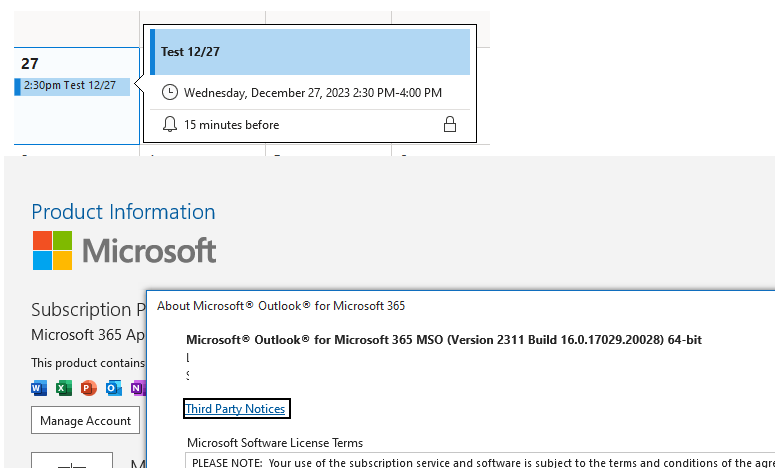Click inside the license terms text box
The image size is (778, 475).
pyautogui.click(x=480, y=463)
